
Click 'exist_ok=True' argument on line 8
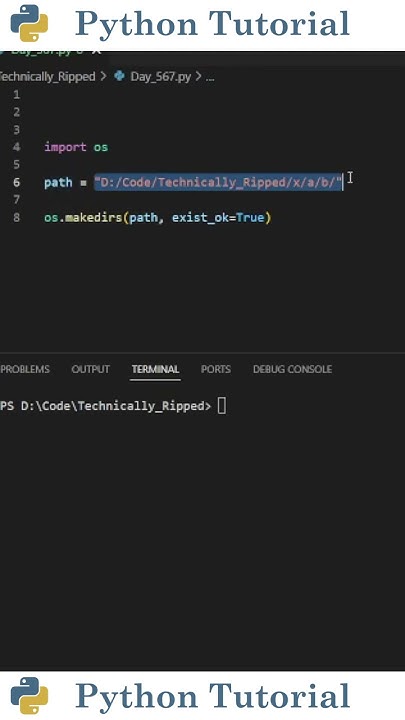pos(218,217)
